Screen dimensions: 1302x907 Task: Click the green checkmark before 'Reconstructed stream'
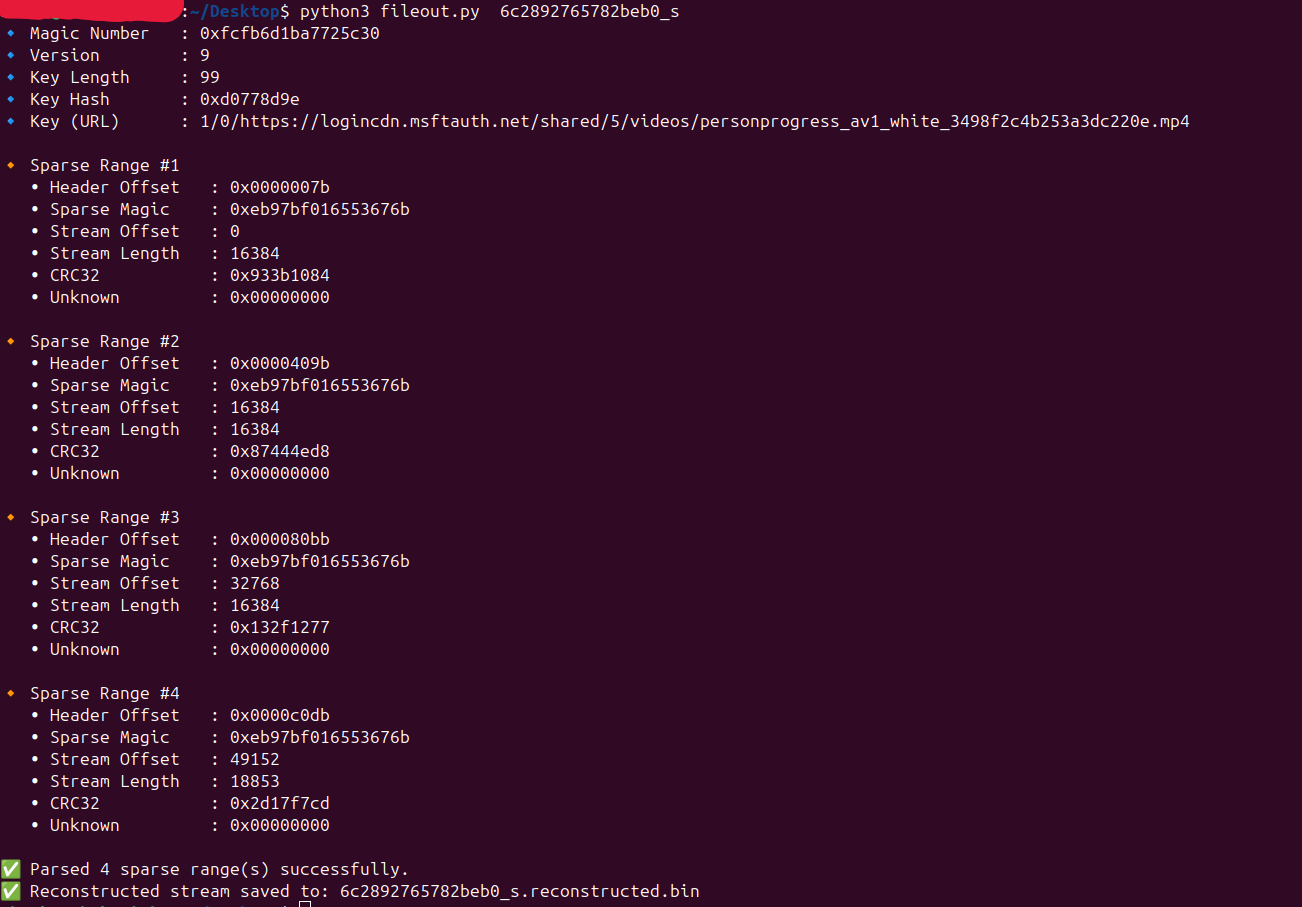click(x=10, y=891)
